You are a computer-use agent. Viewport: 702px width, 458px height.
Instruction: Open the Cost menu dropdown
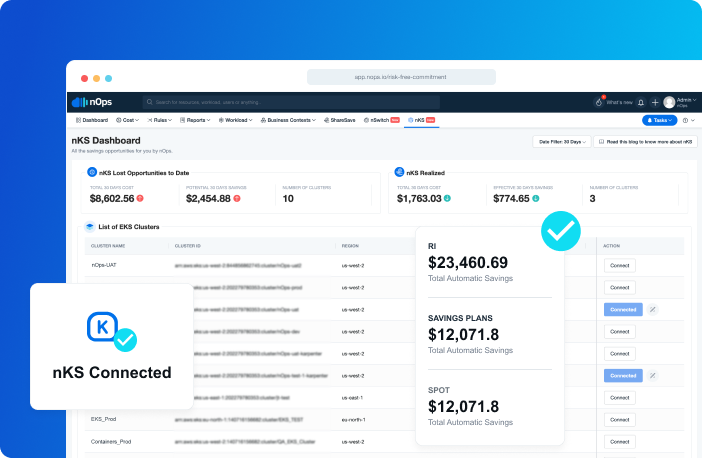tap(127, 120)
